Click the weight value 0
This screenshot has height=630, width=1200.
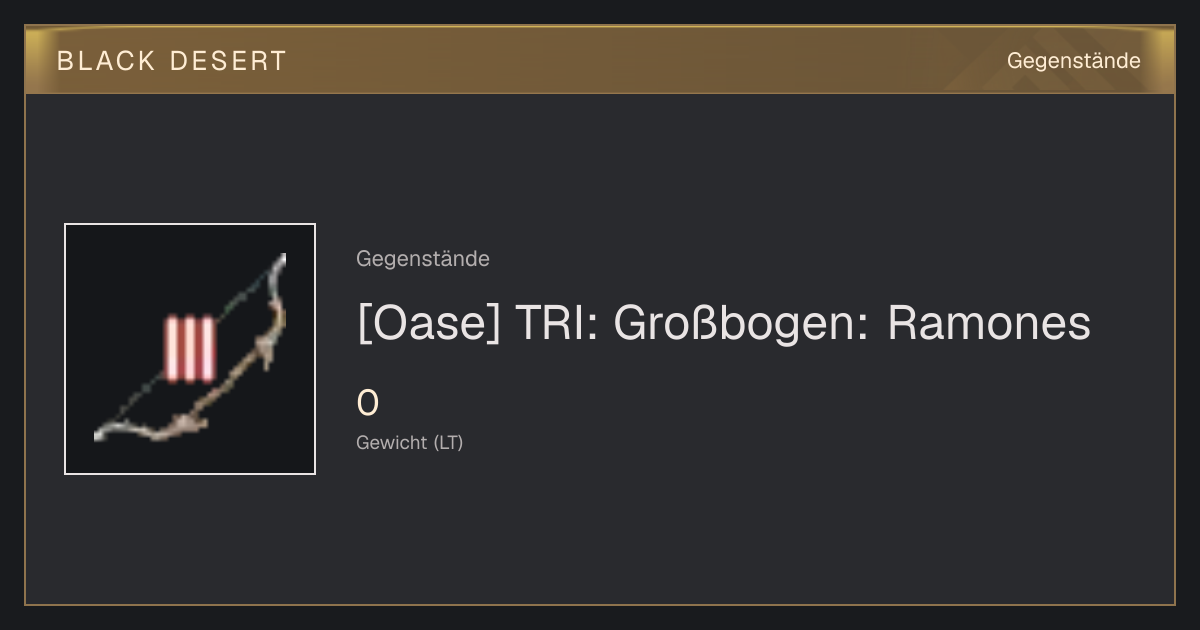[368, 403]
